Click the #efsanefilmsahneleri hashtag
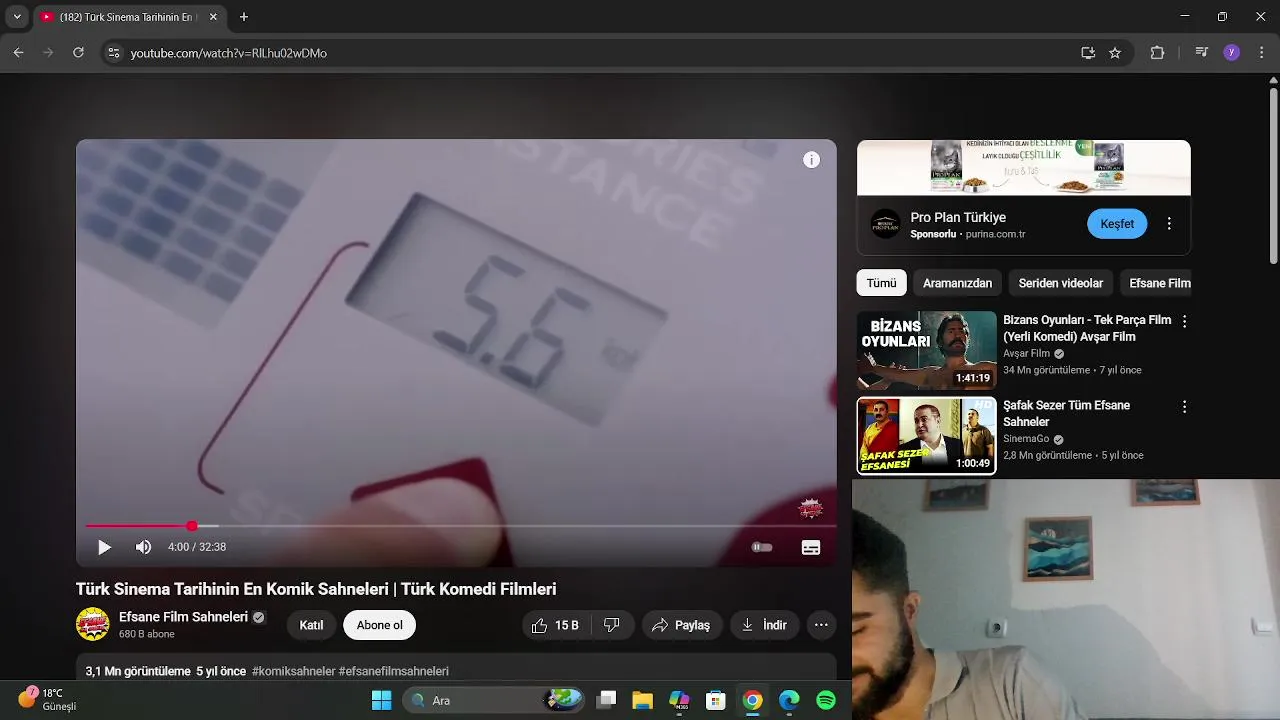Image resolution: width=1280 pixels, height=720 pixels. tap(394, 671)
